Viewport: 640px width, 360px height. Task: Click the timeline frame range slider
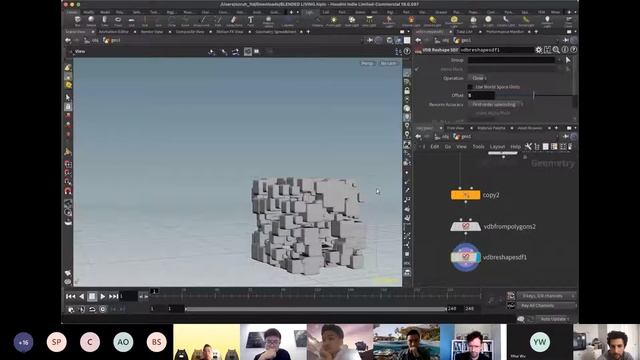[x=316, y=309]
